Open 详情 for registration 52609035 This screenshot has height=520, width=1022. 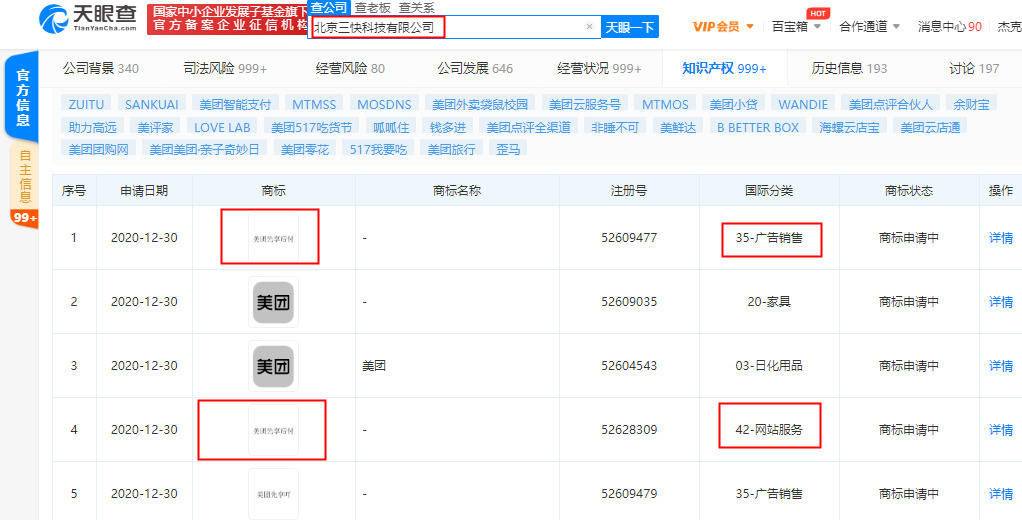[1000, 302]
